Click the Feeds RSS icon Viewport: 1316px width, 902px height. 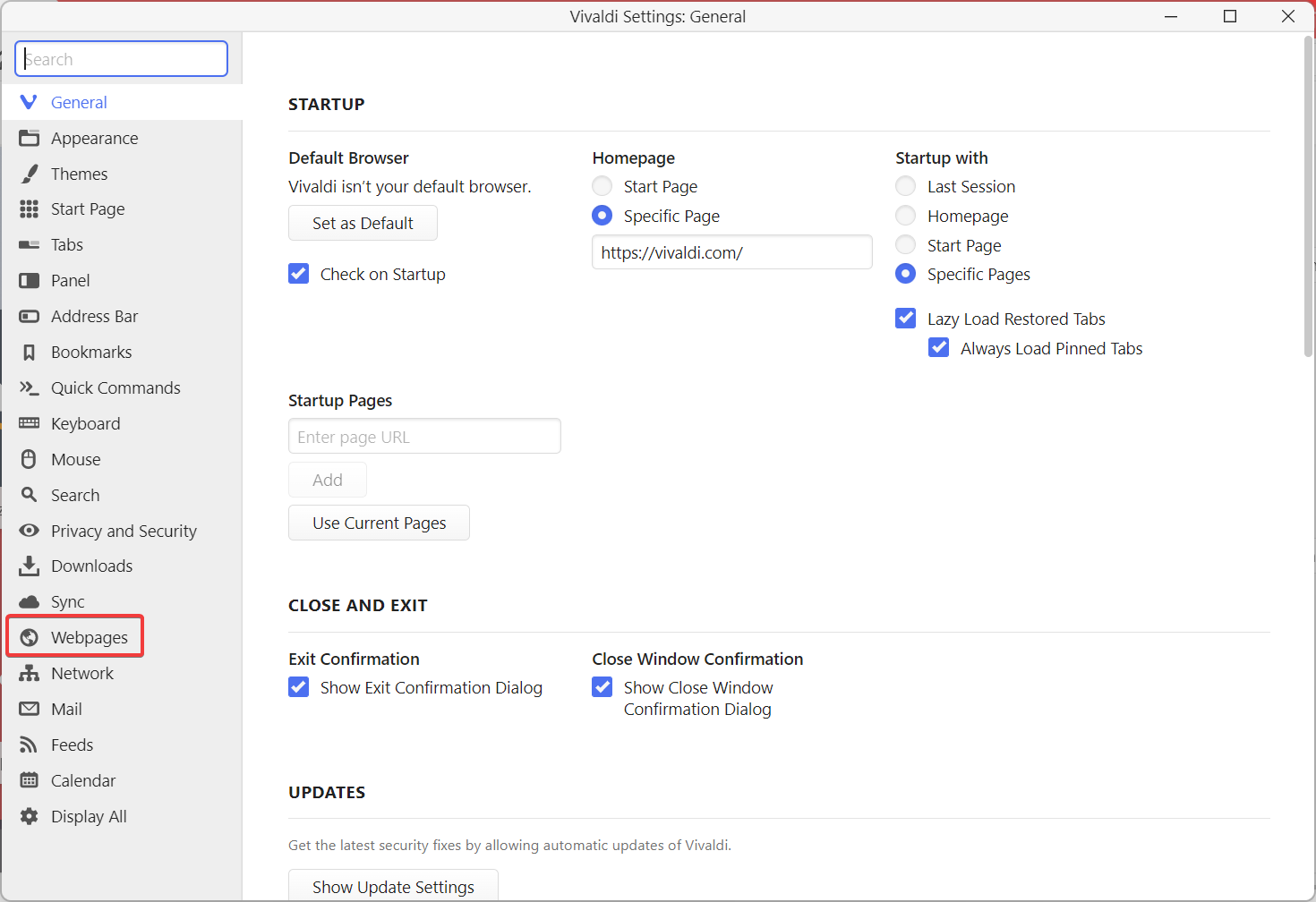coord(29,745)
